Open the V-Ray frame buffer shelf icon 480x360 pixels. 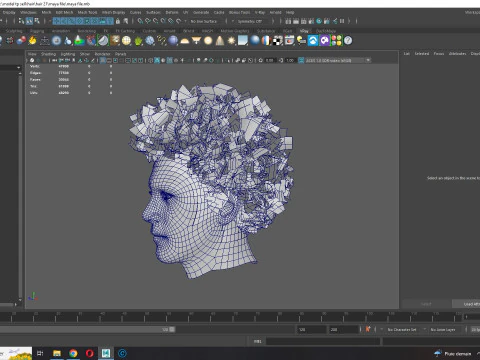click(x=289, y=41)
